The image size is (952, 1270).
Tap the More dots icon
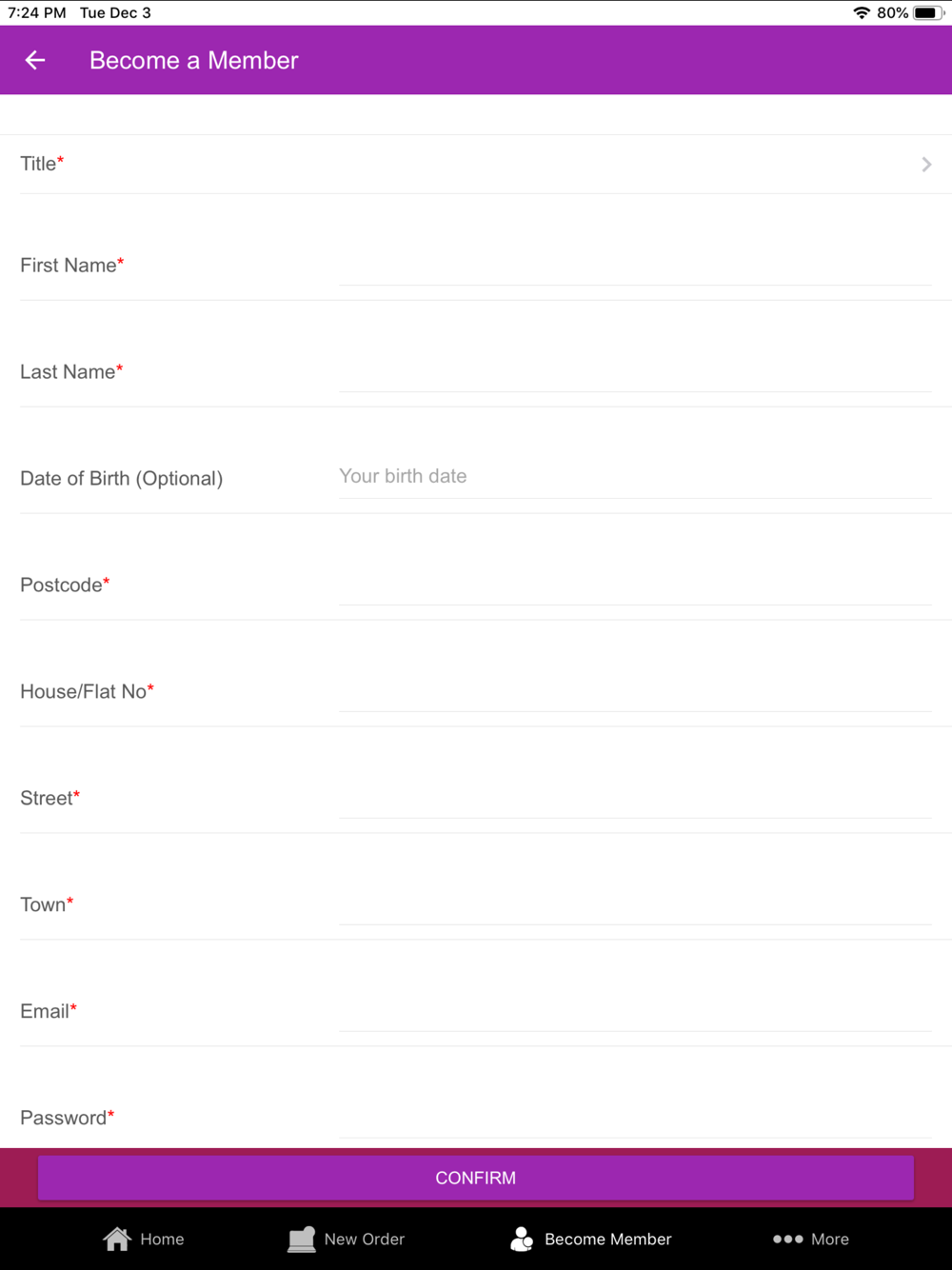tap(787, 1239)
